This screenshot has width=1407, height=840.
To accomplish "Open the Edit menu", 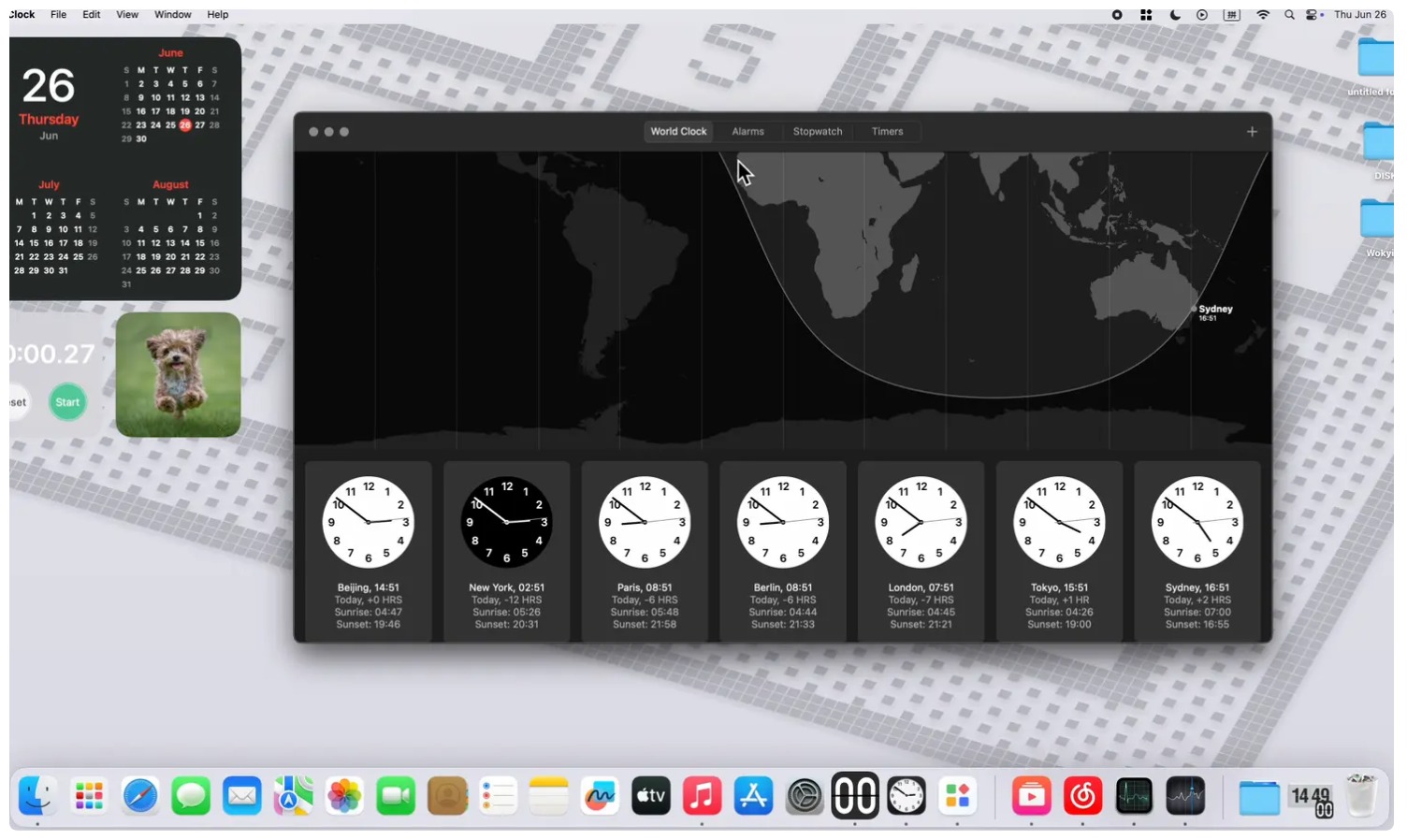I will pyautogui.click(x=91, y=15).
